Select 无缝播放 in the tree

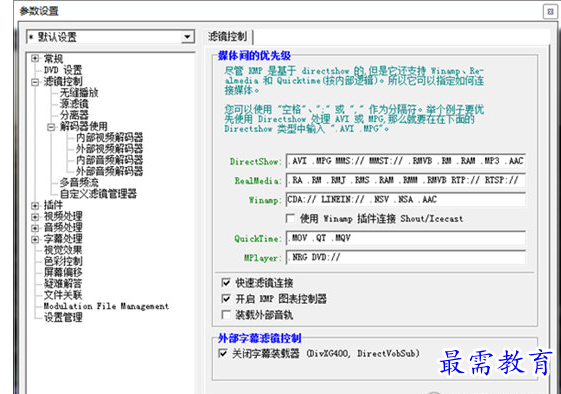(79, 93)
